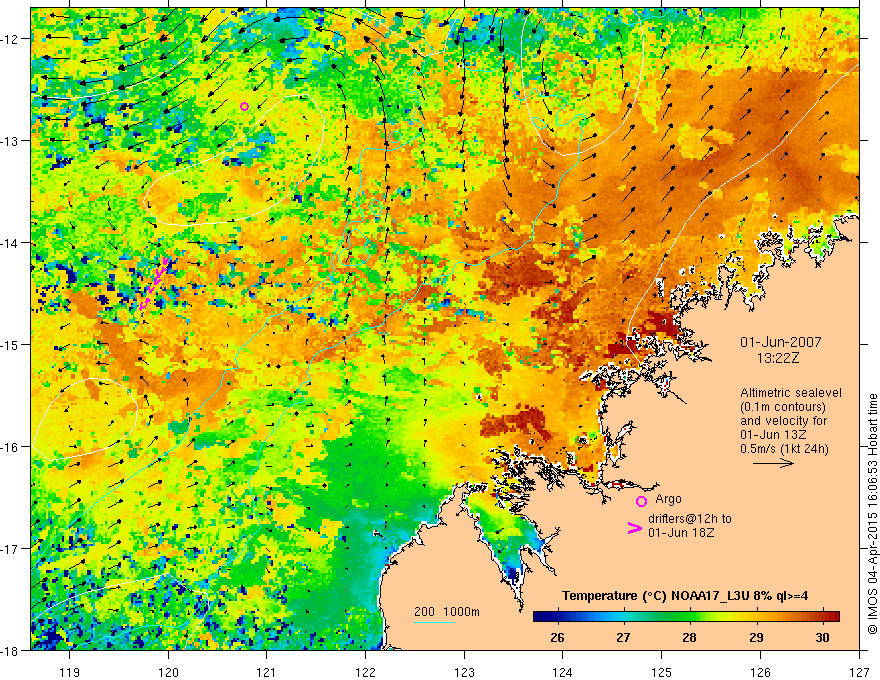Click the color bar value '30'
Screen dimensions: 880x680
[x=822, y=638]
